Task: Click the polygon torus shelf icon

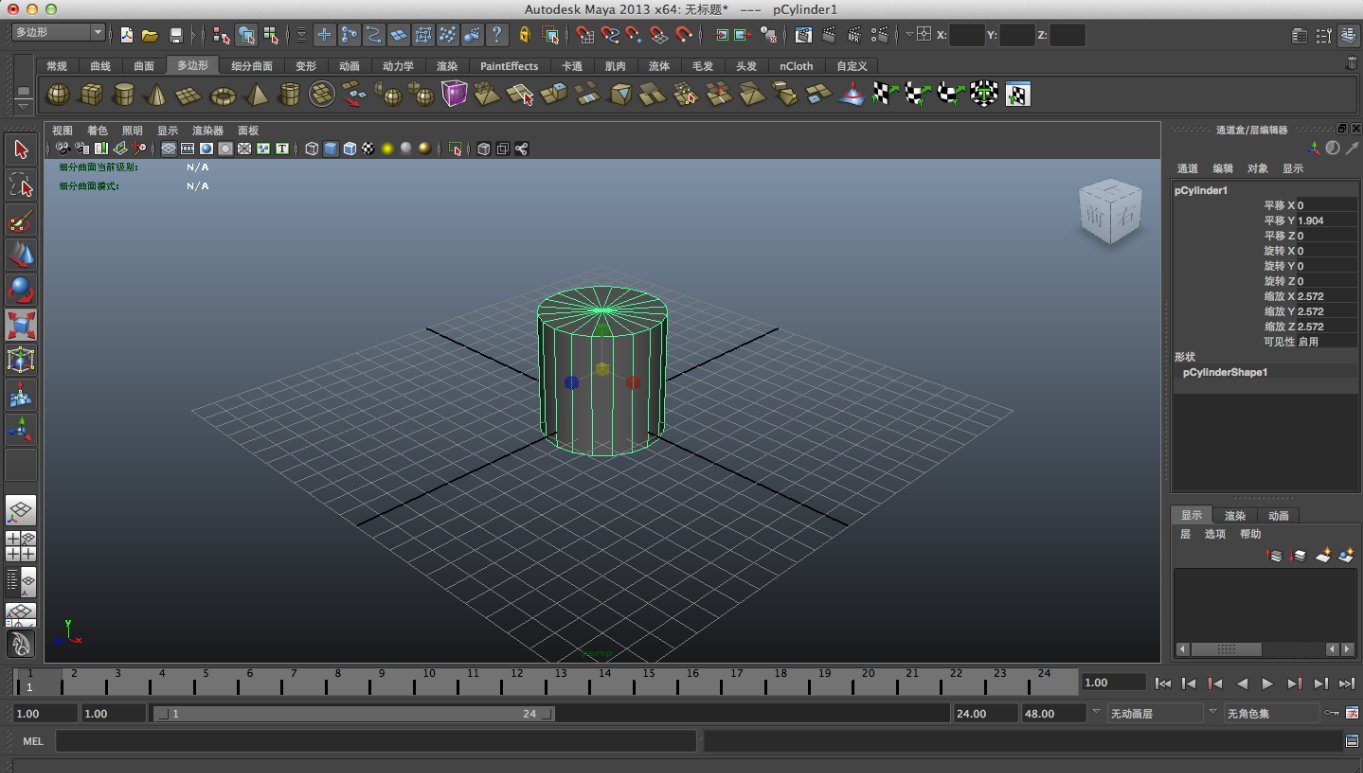Action: [222, 95]
